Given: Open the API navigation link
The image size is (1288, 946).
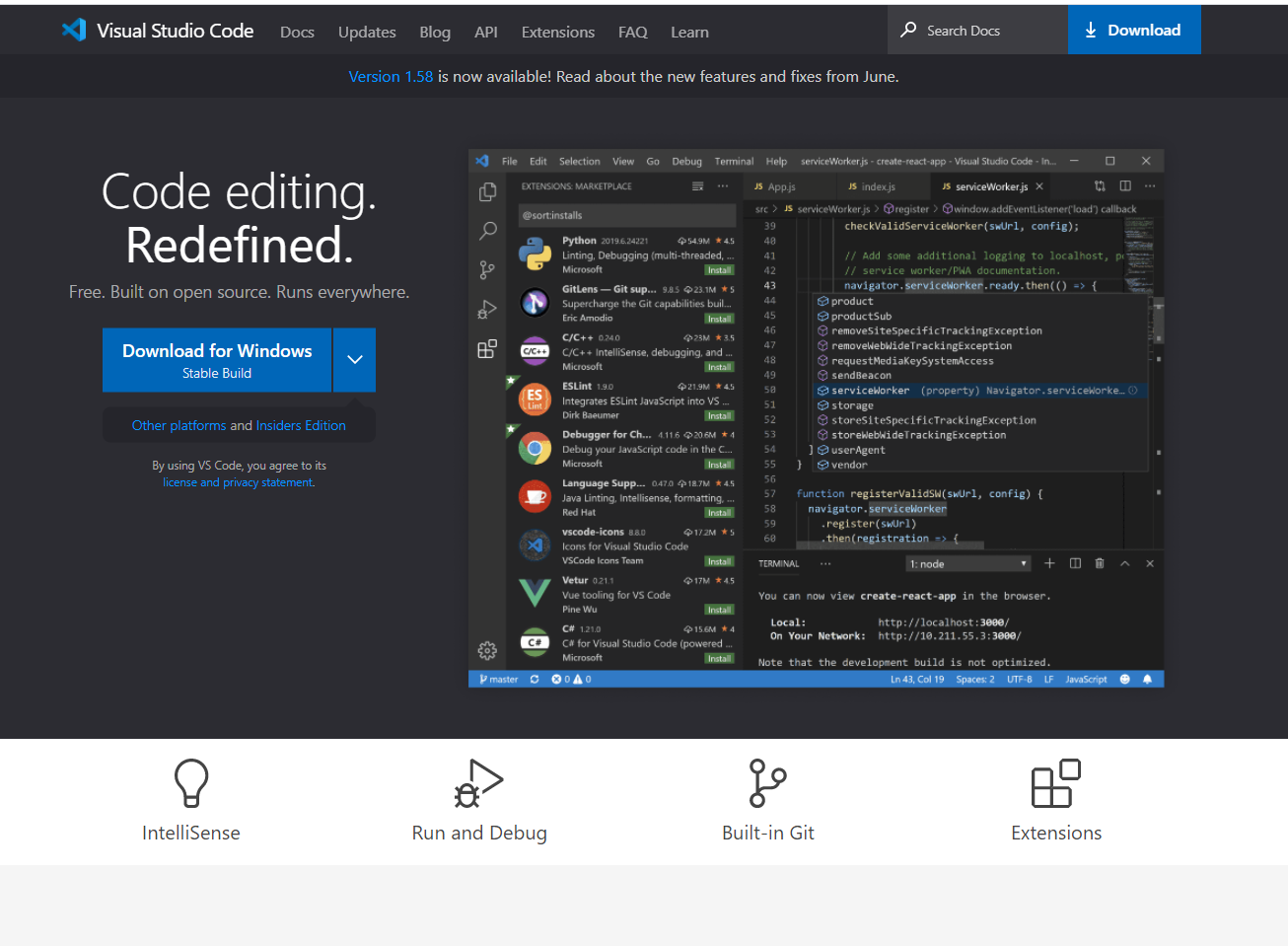Looking at the screenshot, I should 486,32.
